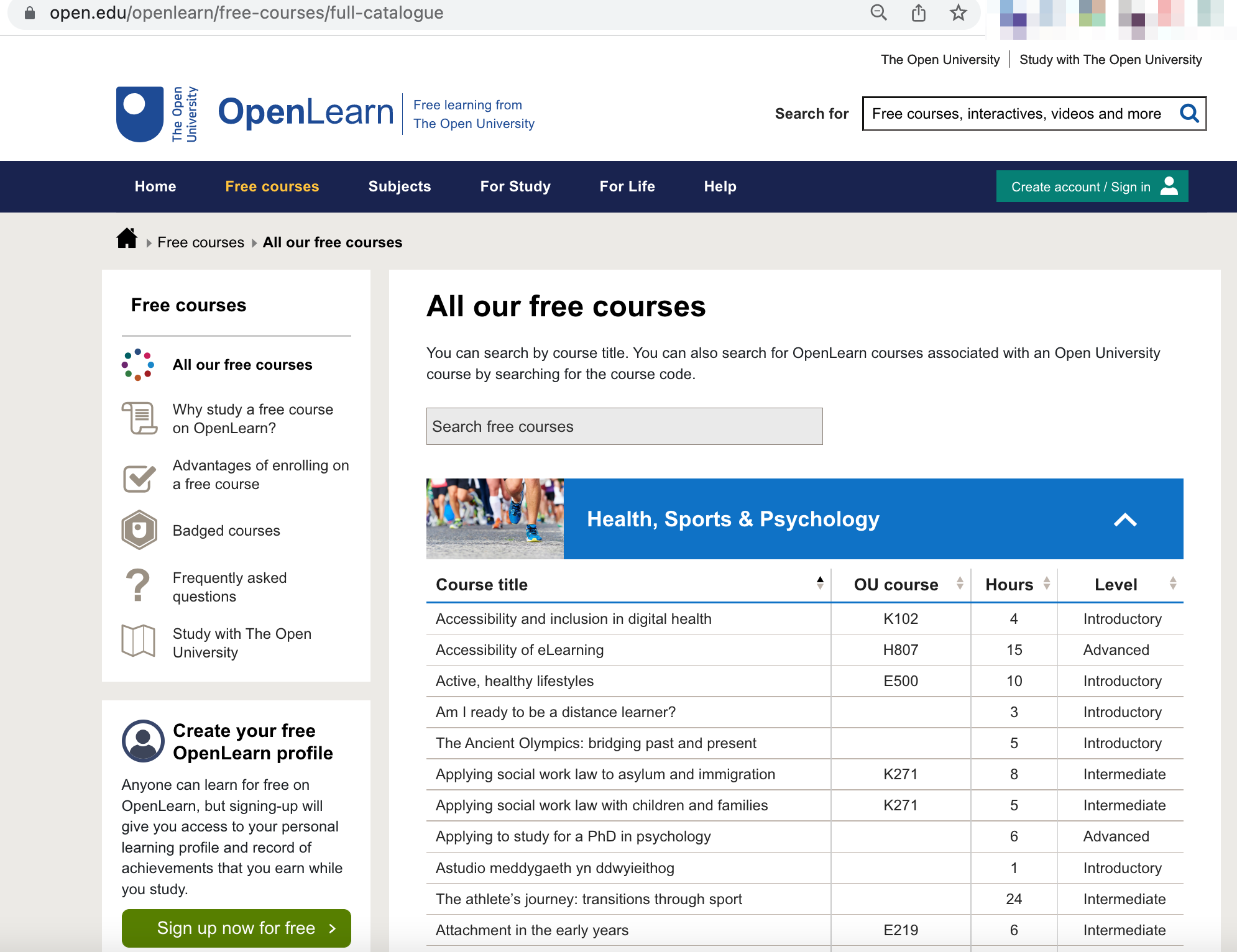This screenshot has width=1237, height=952.
Task: Click the Search free courses input field
Action: (x=625, y=426)
